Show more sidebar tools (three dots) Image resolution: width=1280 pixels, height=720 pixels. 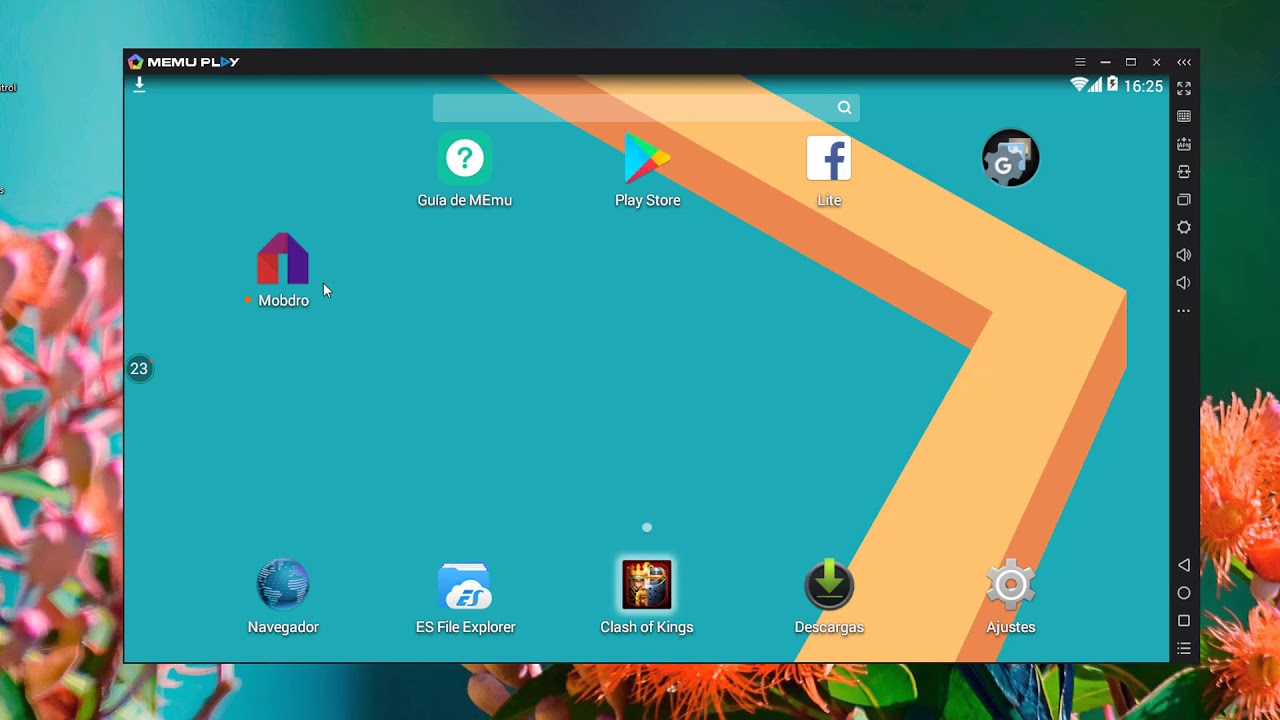click(x=1184, y=311)
